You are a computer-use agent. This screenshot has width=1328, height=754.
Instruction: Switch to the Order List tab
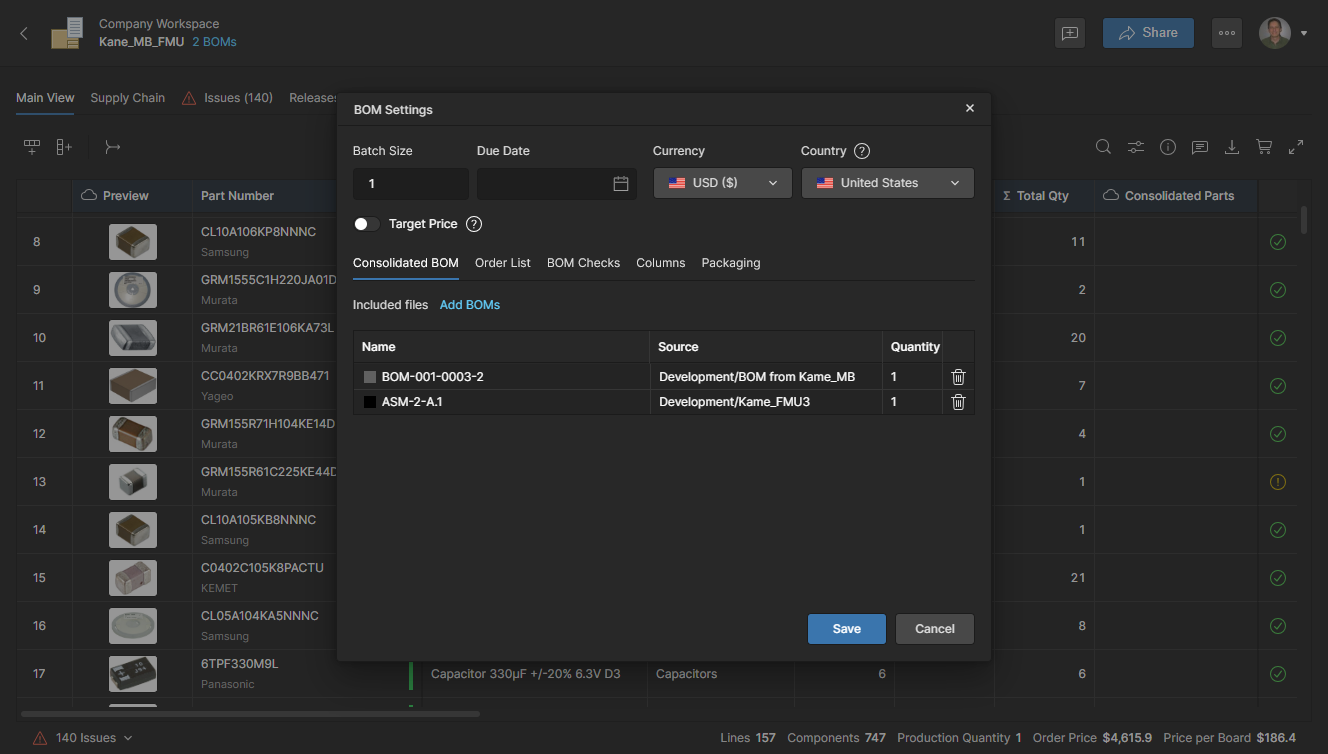[503, 263]
